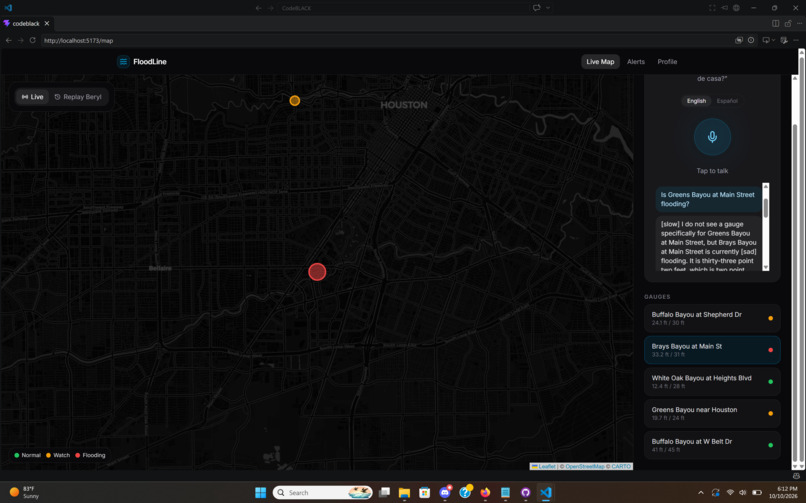The height and width of the screenshot is (503, 806).
Task: Open the circular target icon in browser toolbar
Action: pyautogui.click(x=751, y=40)
